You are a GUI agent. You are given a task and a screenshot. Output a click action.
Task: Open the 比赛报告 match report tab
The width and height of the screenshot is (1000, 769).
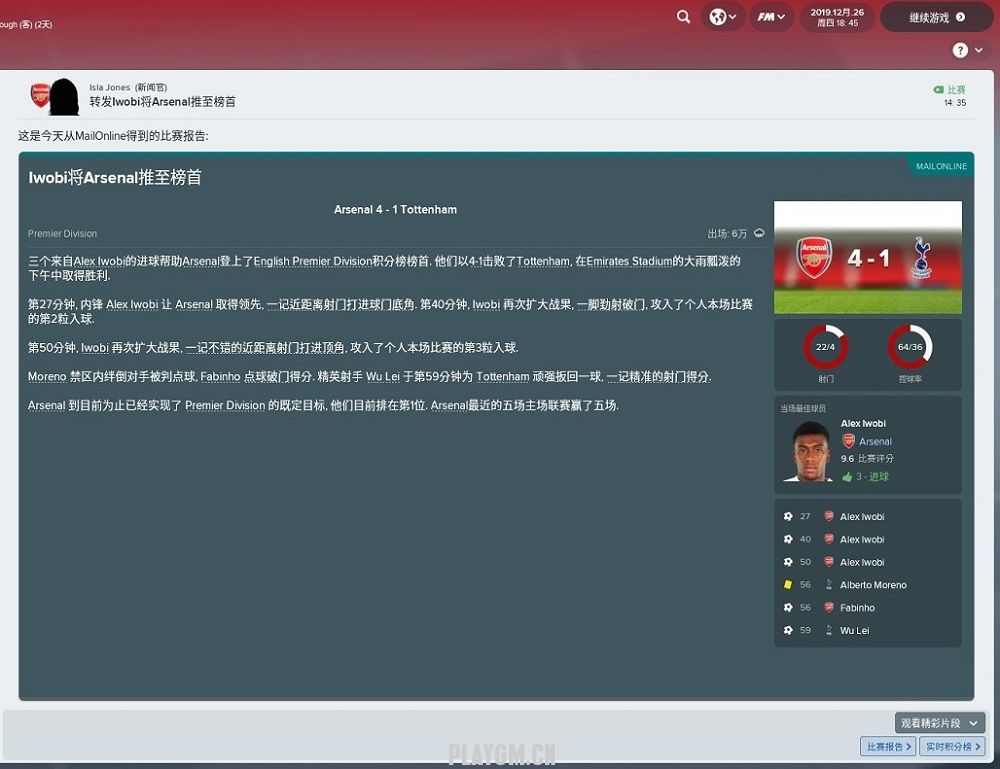tap(888, 747)
